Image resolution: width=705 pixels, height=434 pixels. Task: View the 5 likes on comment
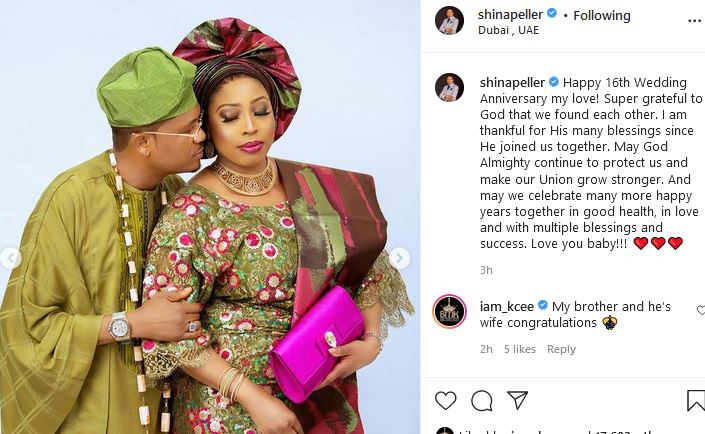520,349
